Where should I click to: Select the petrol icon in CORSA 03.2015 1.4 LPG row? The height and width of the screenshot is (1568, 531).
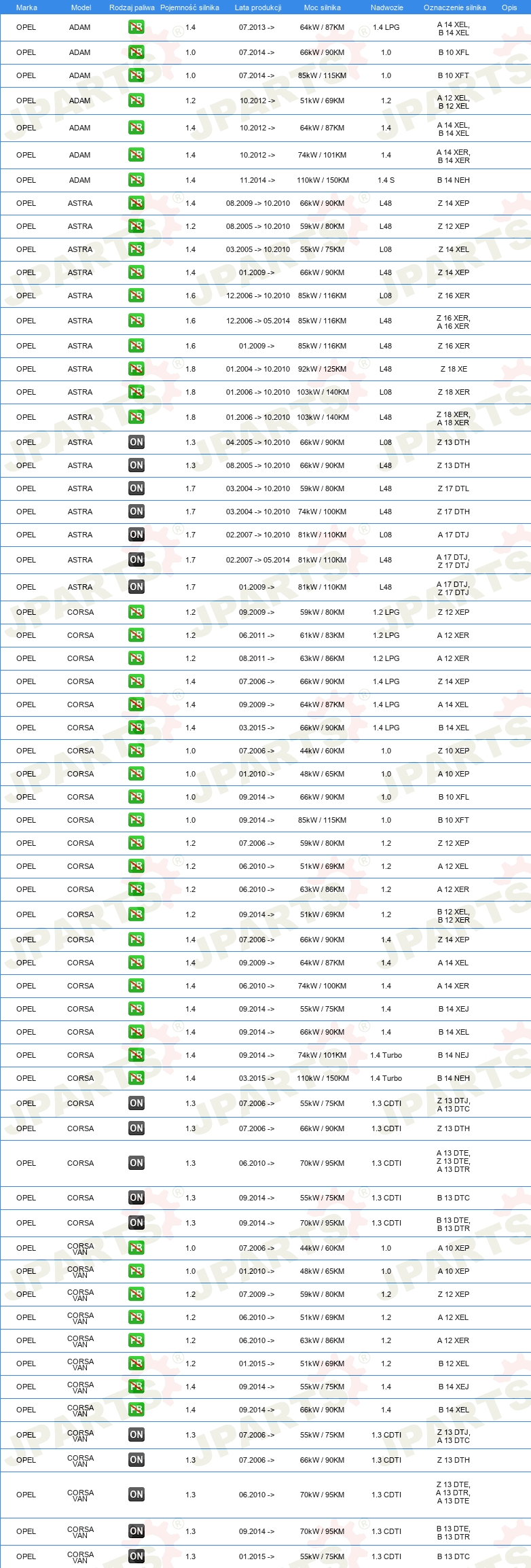pyautogui.click(x=136, y=728)
